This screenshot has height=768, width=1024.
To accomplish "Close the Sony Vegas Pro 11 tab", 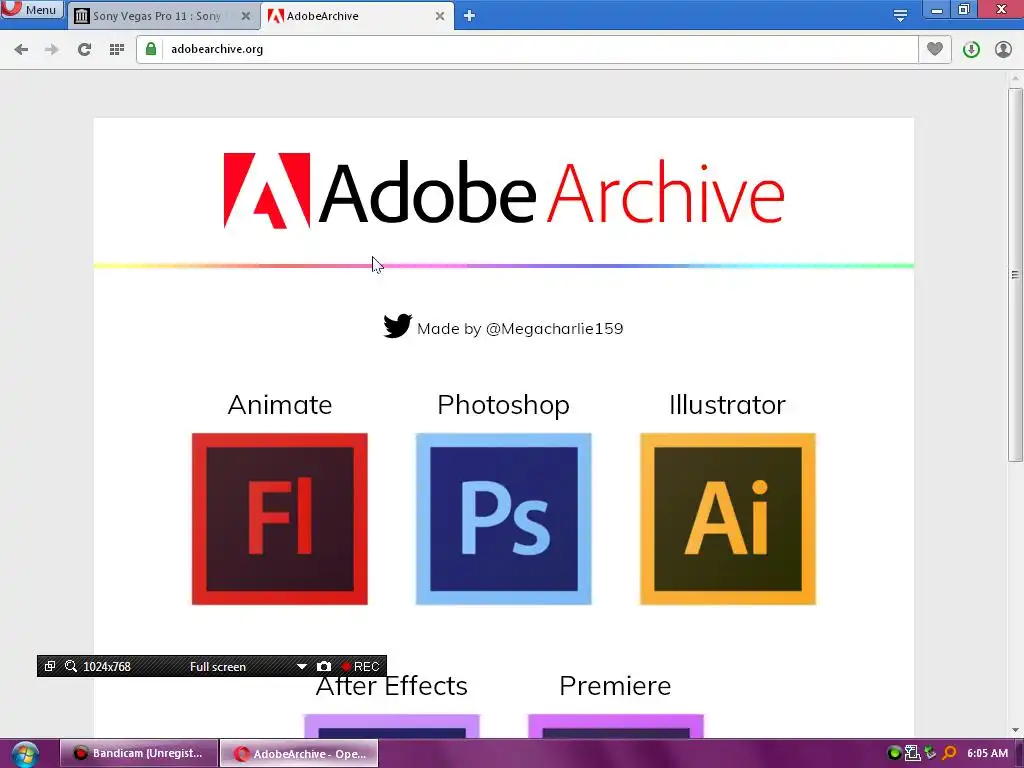I will coord(246,16).
